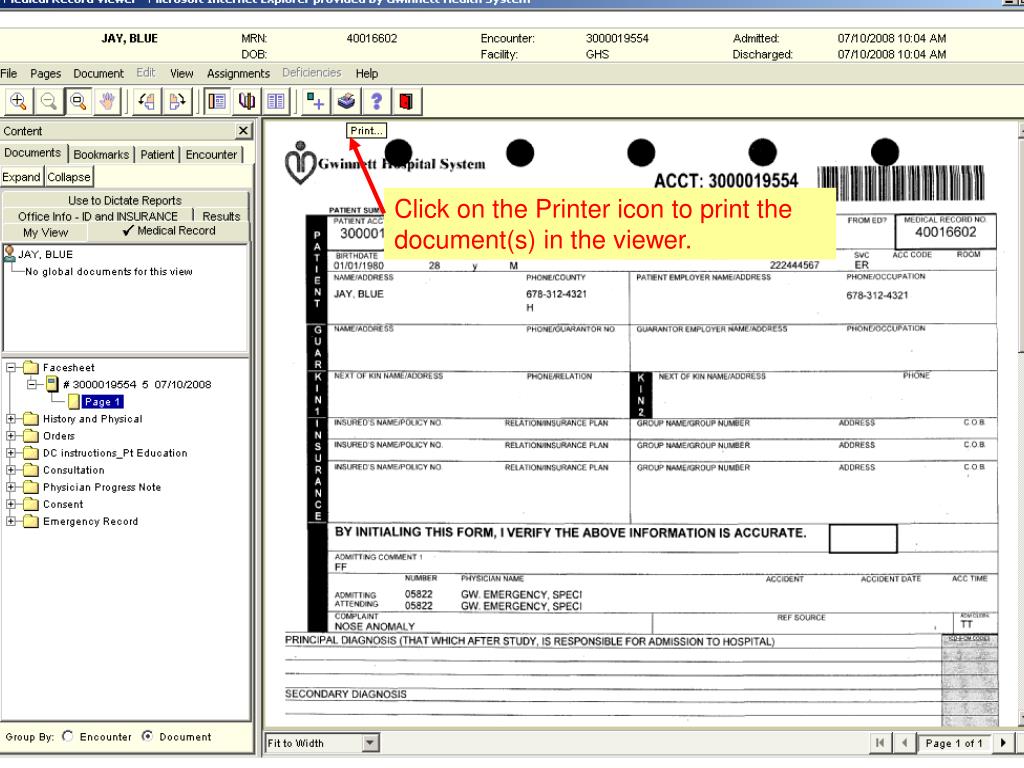The height and width of the screenshot is (768, 1024).
Task: Select the Zoom In magnifier tool
Action: coord(18,101)
